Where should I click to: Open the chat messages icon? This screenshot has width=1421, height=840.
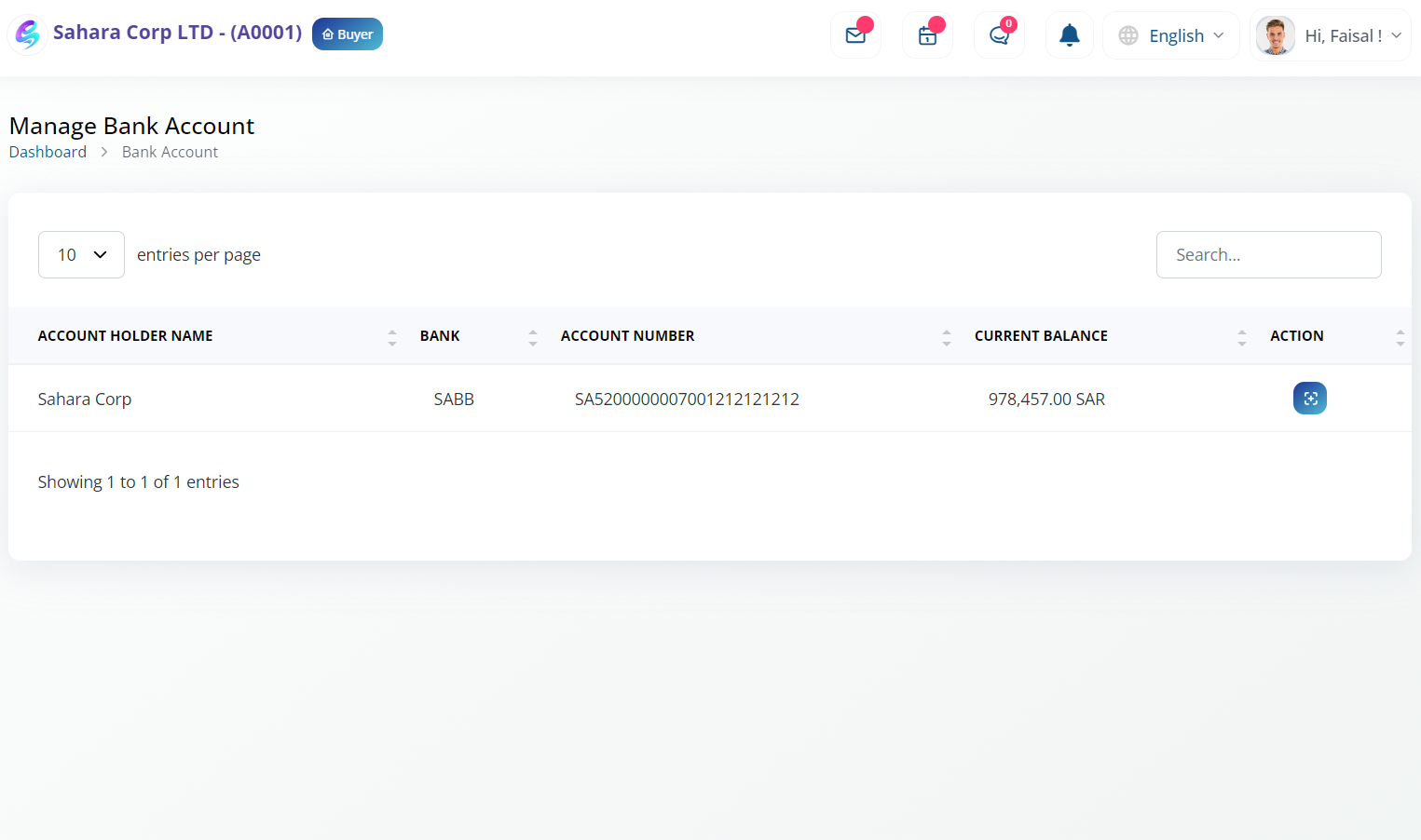[999, 35]
